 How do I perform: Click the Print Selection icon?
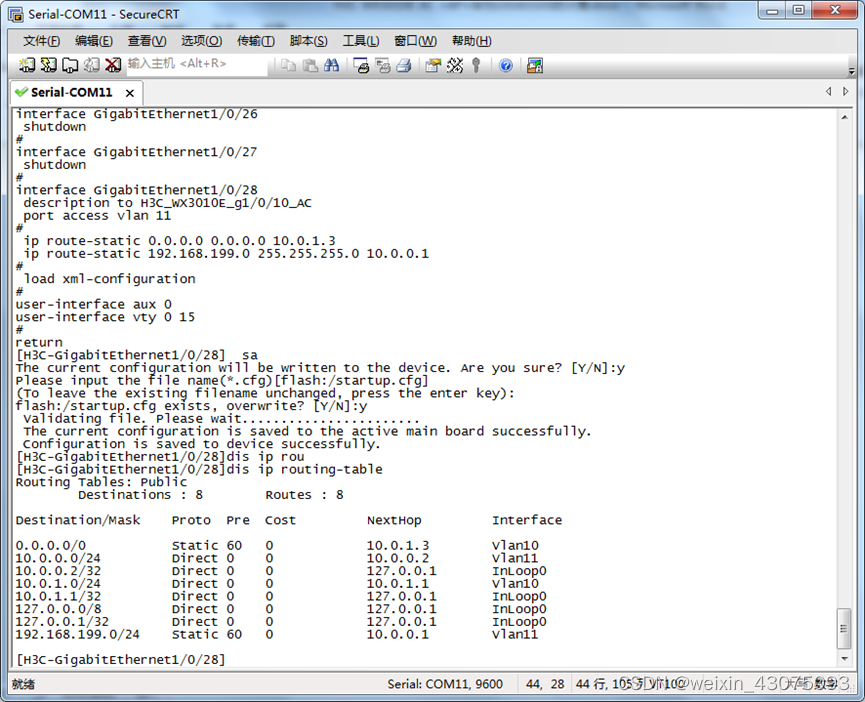(382, 65)
